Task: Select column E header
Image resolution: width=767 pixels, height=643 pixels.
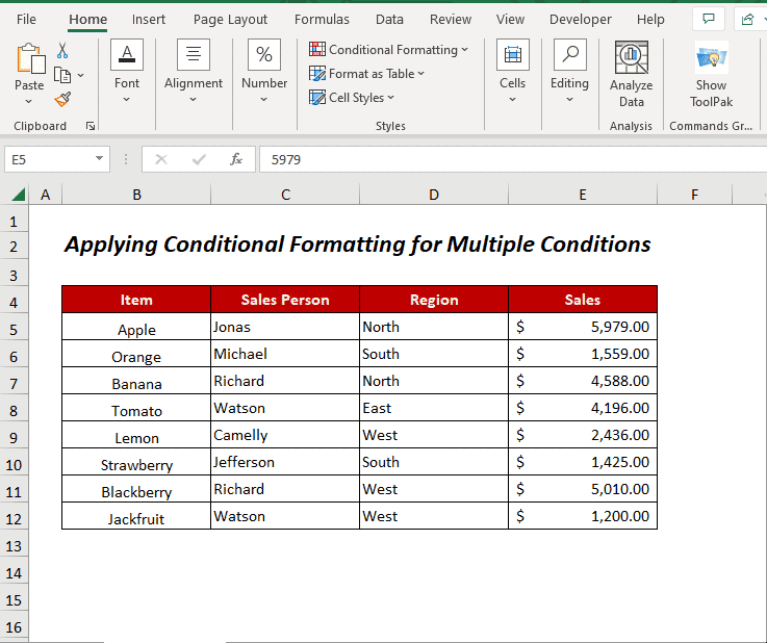Action: pos(583,195)
